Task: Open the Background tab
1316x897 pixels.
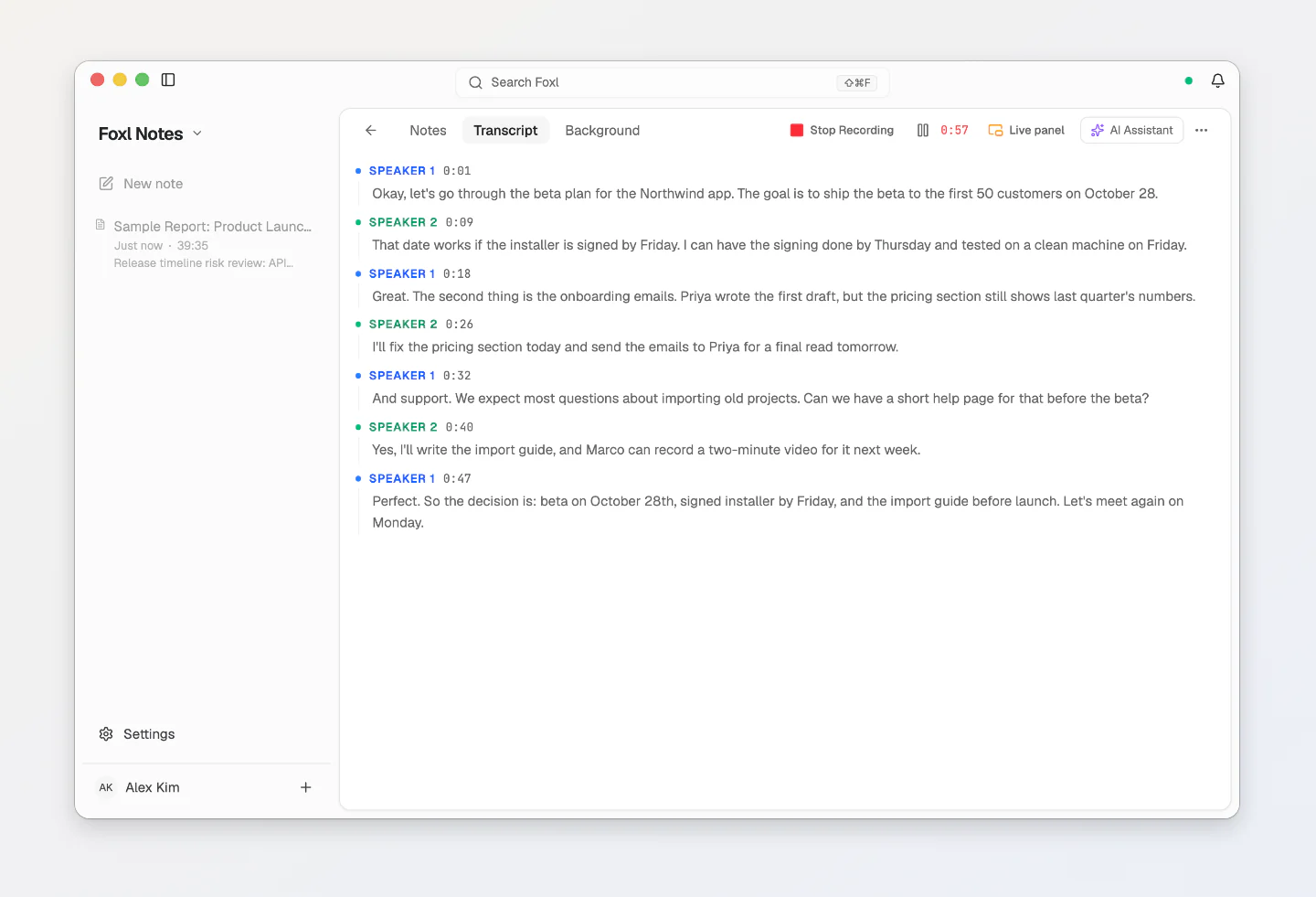Action: (602, 130)
